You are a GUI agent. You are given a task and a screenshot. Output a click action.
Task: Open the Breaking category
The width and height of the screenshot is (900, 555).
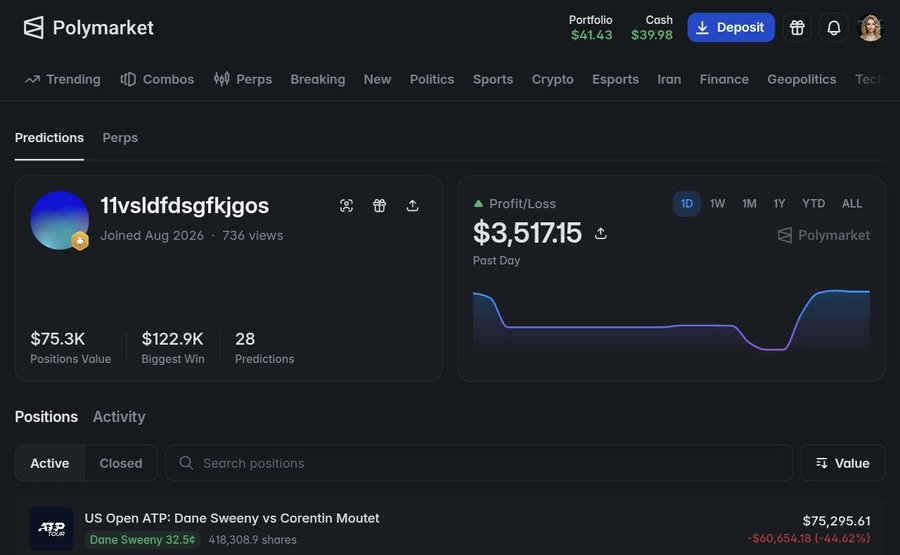(x=317, y=79)
